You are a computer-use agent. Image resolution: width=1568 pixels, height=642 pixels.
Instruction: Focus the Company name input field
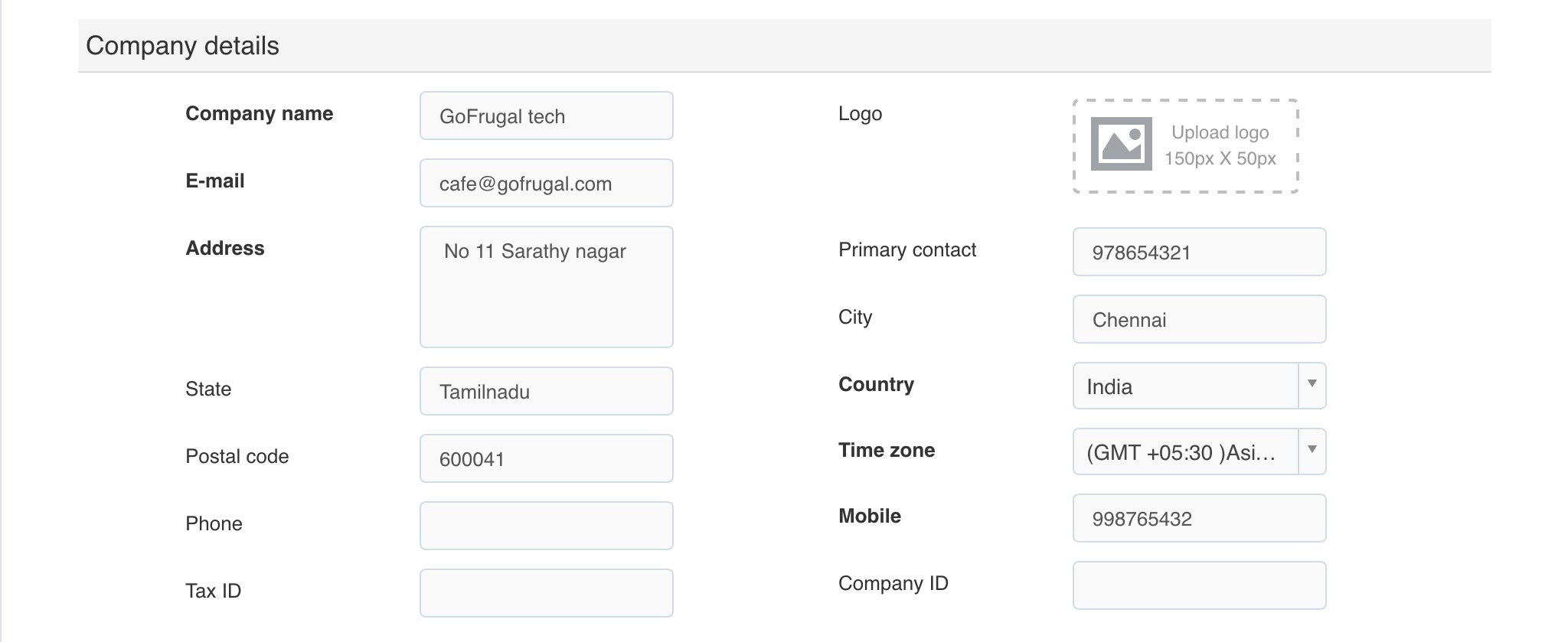pos(546,116)
